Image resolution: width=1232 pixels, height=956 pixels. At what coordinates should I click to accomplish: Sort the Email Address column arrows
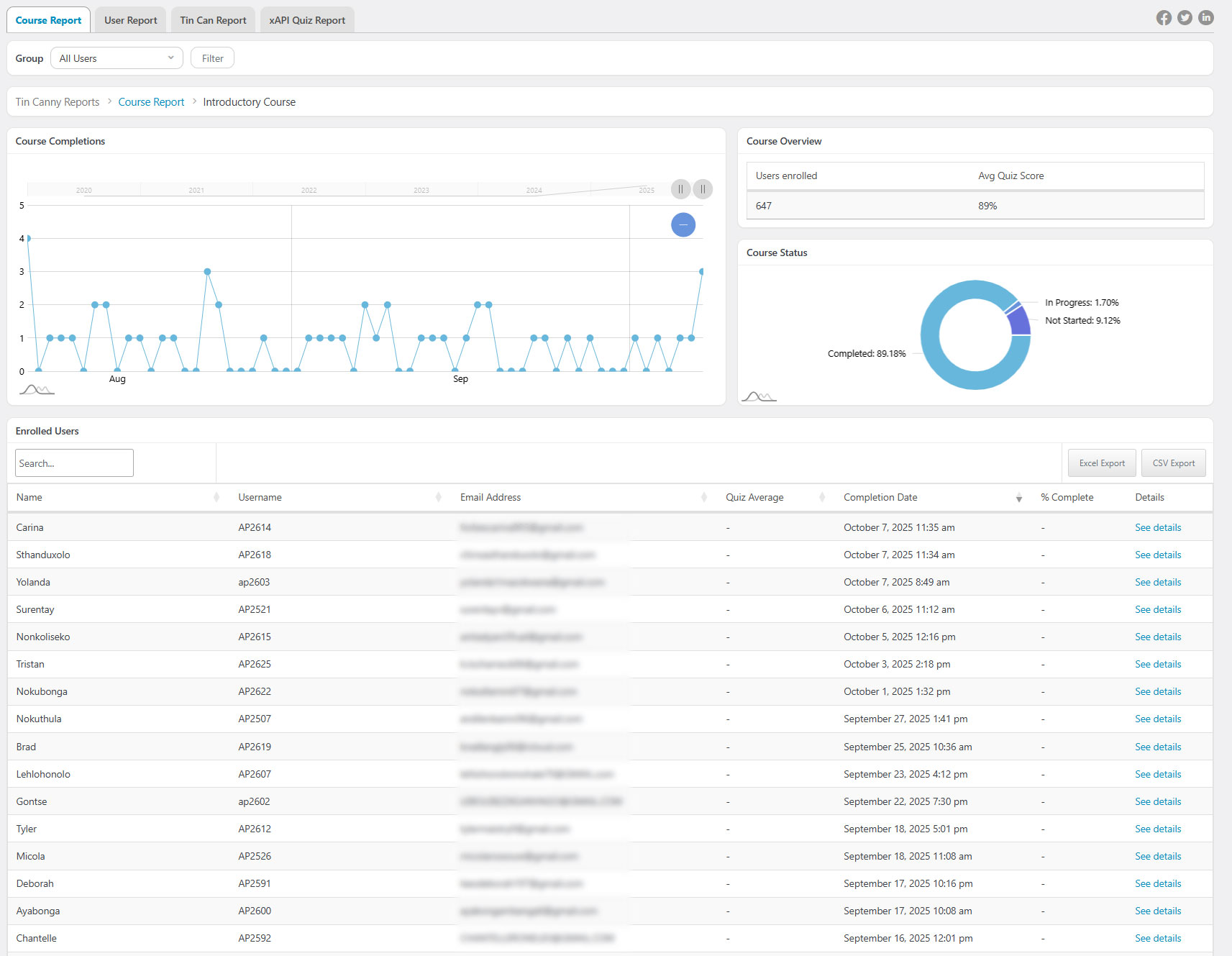(703, 498)
